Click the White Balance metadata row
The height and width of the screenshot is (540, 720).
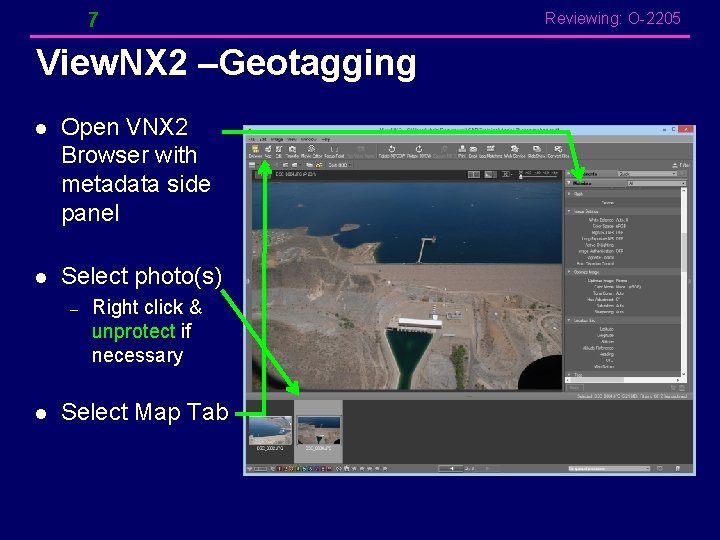click(608, 220)
